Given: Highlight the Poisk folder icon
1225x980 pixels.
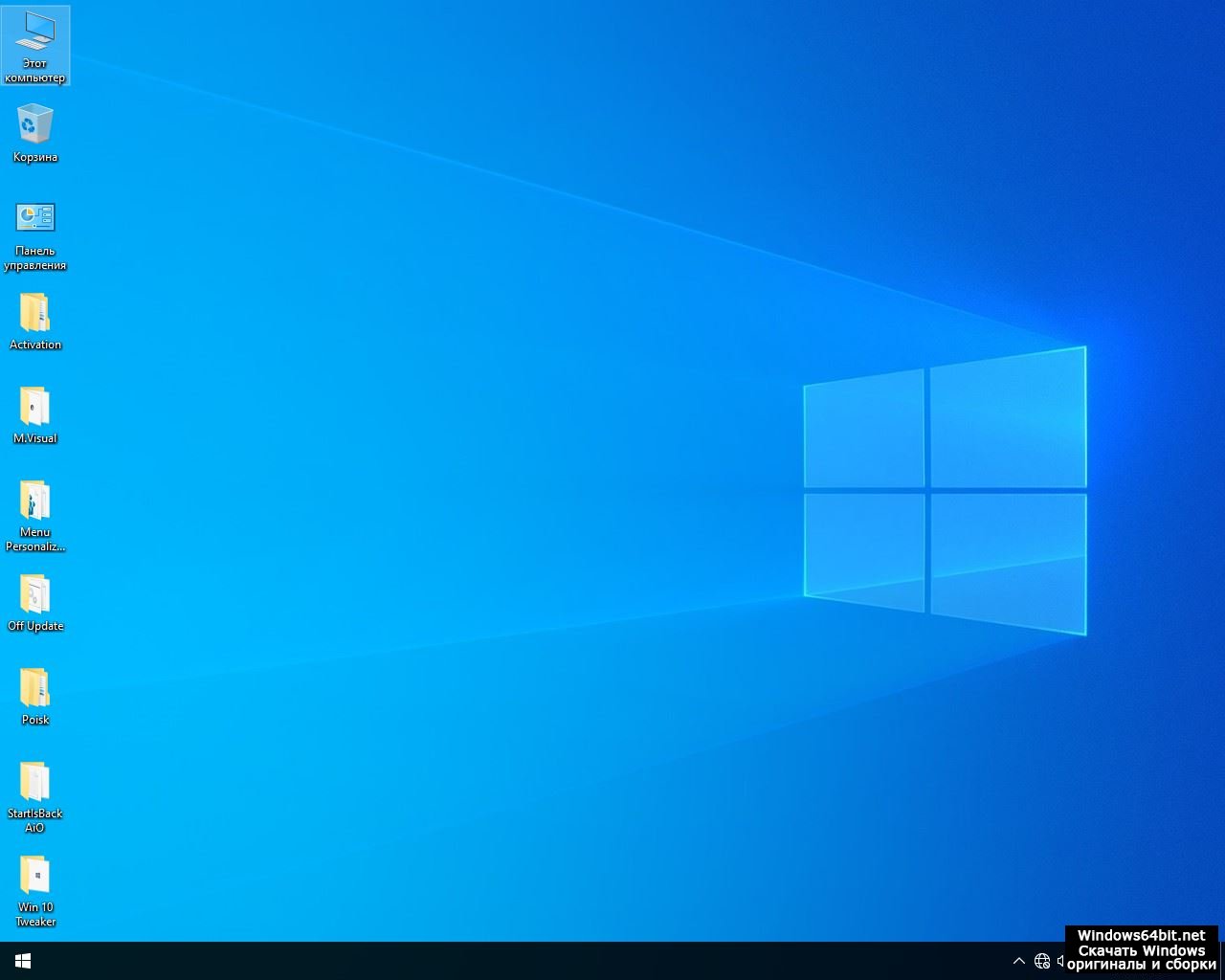Looking at the screenshot, I should (x=35, y=688).
